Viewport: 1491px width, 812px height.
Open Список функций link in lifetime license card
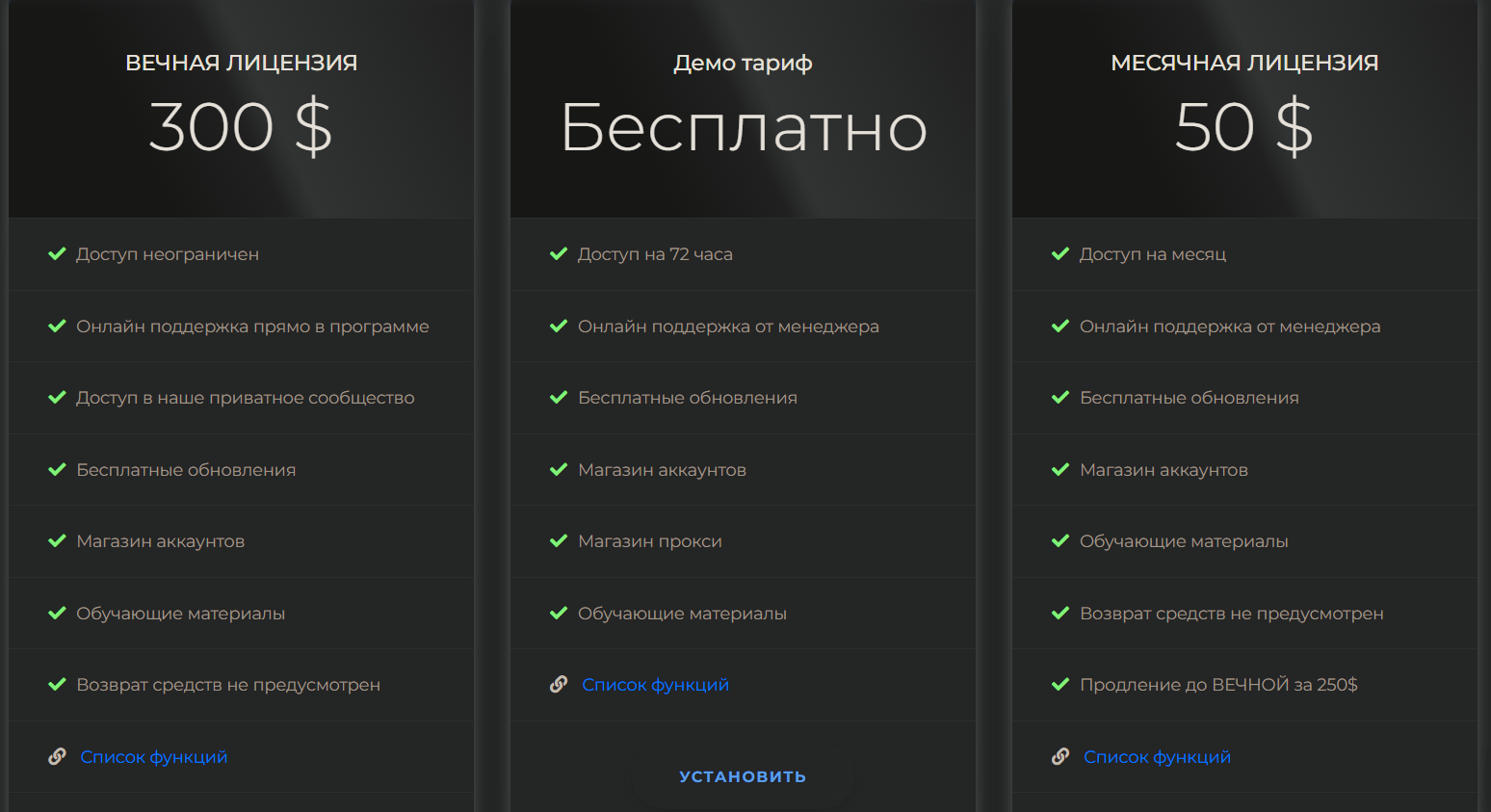click(x=154, y=757)
